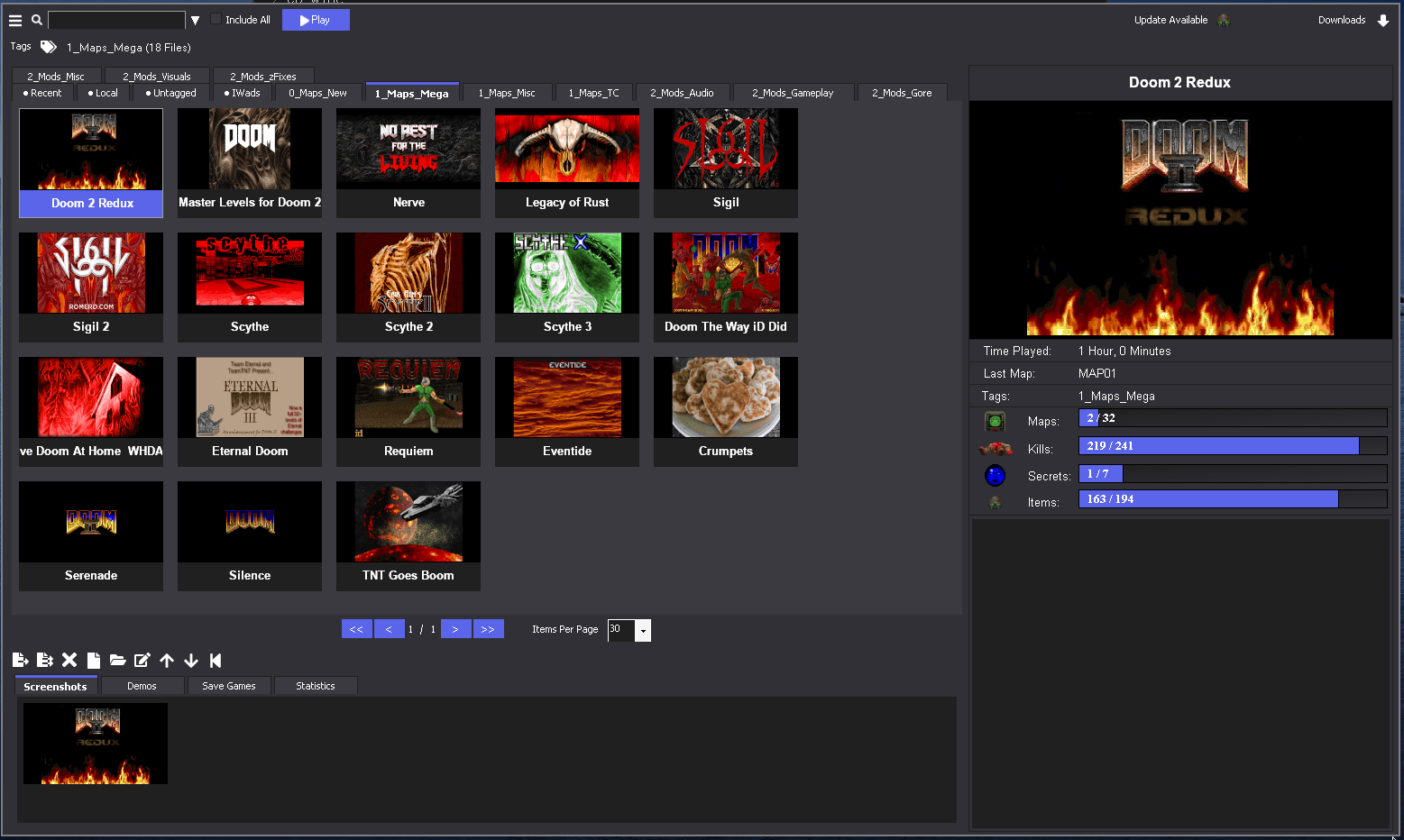Click the icon beside Update Available
Image resolution: width=1404 pixels, height=840 pixels.
(1224, 20)
